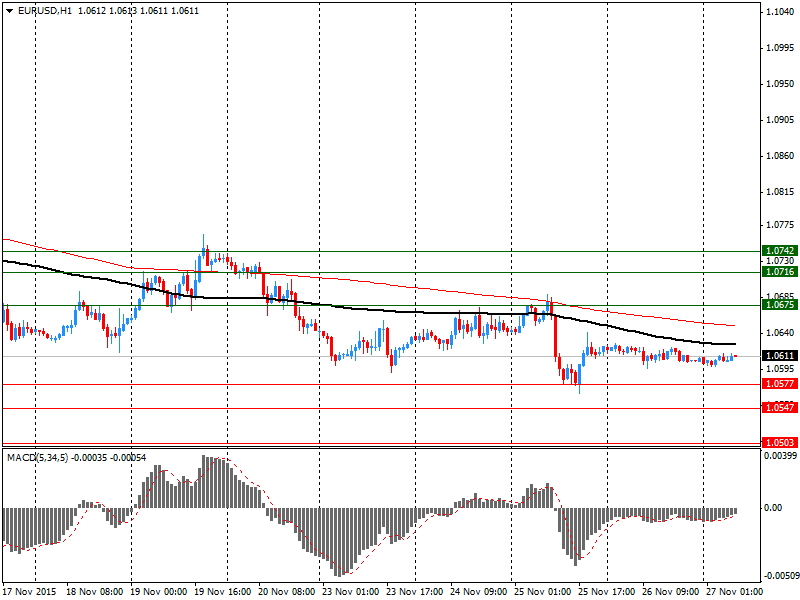Viewport: 800px width, 600px height.
Task: Click the 1.0950 price scale value
Action: [781, 84]
